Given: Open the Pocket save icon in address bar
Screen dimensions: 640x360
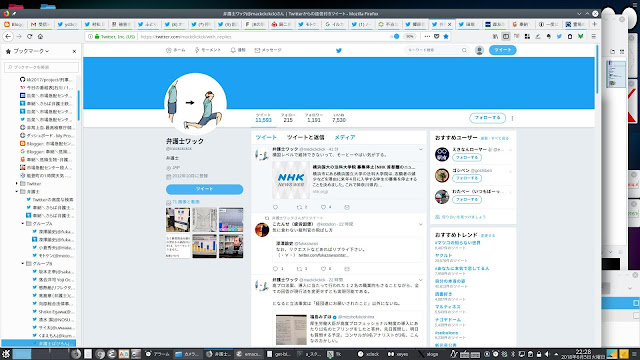Looking at the screenshot, I should click(436, 36).
